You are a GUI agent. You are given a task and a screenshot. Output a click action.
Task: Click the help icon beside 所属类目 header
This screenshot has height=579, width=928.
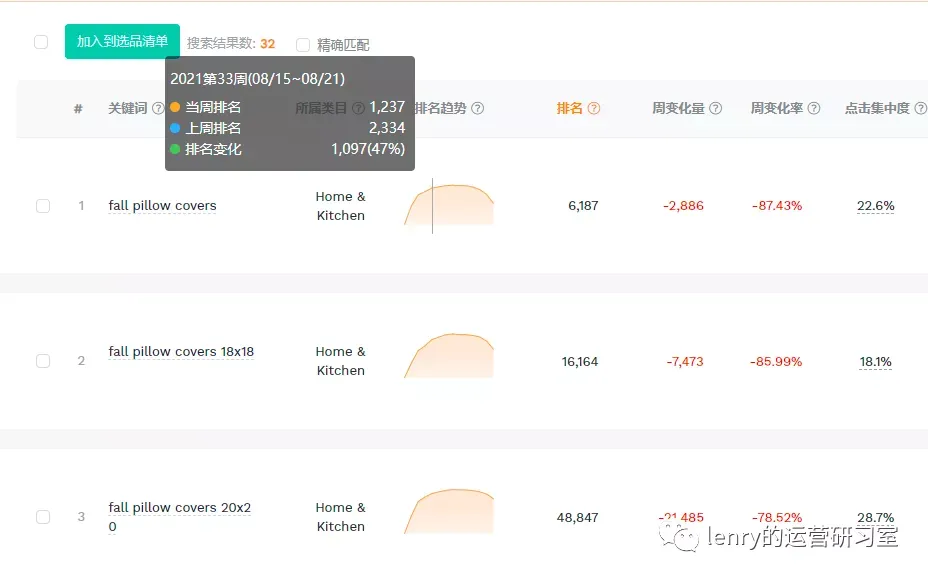point(358,108)
